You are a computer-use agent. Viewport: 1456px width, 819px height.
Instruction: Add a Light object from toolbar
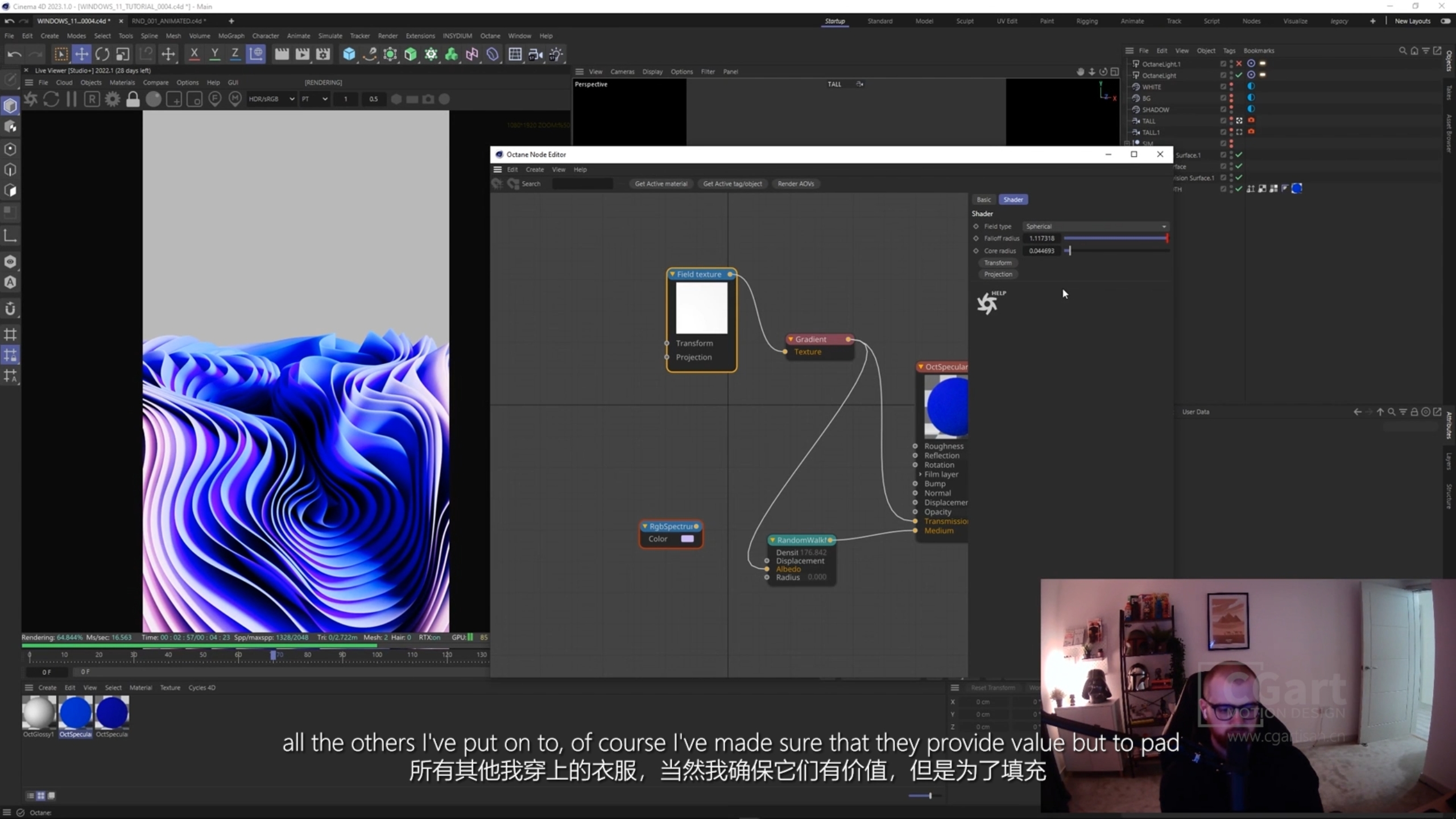pyautogui.click(x=556, y=54)
